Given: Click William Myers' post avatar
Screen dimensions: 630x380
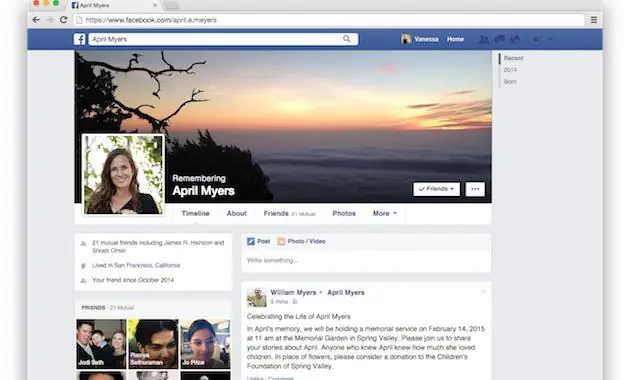Looking at the screenshot, I should pyautogui.click(x=256, y=297).
